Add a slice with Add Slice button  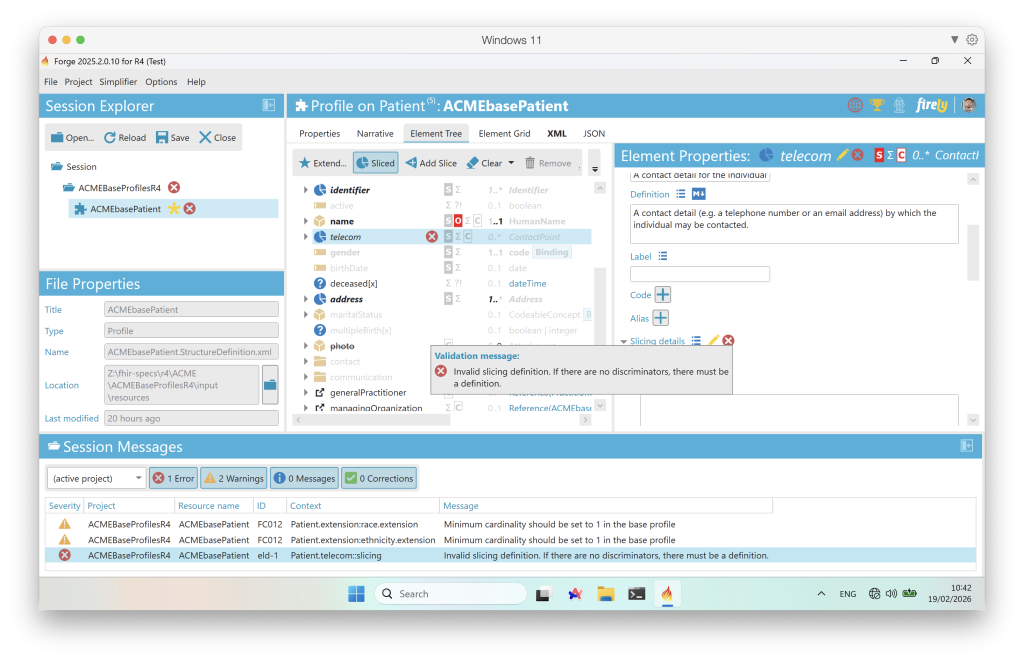pyautogui.click(x=431, y=163)
